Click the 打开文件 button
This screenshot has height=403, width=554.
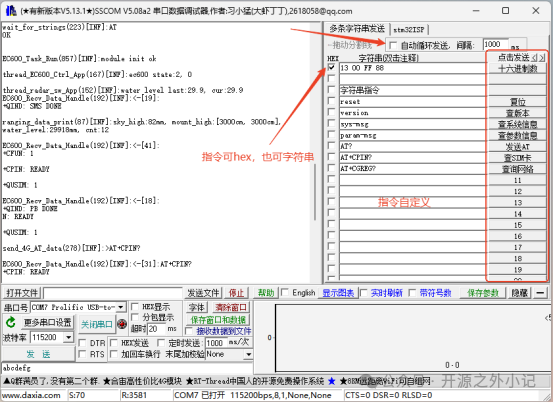pyautogui.click(x=22, y=293)
